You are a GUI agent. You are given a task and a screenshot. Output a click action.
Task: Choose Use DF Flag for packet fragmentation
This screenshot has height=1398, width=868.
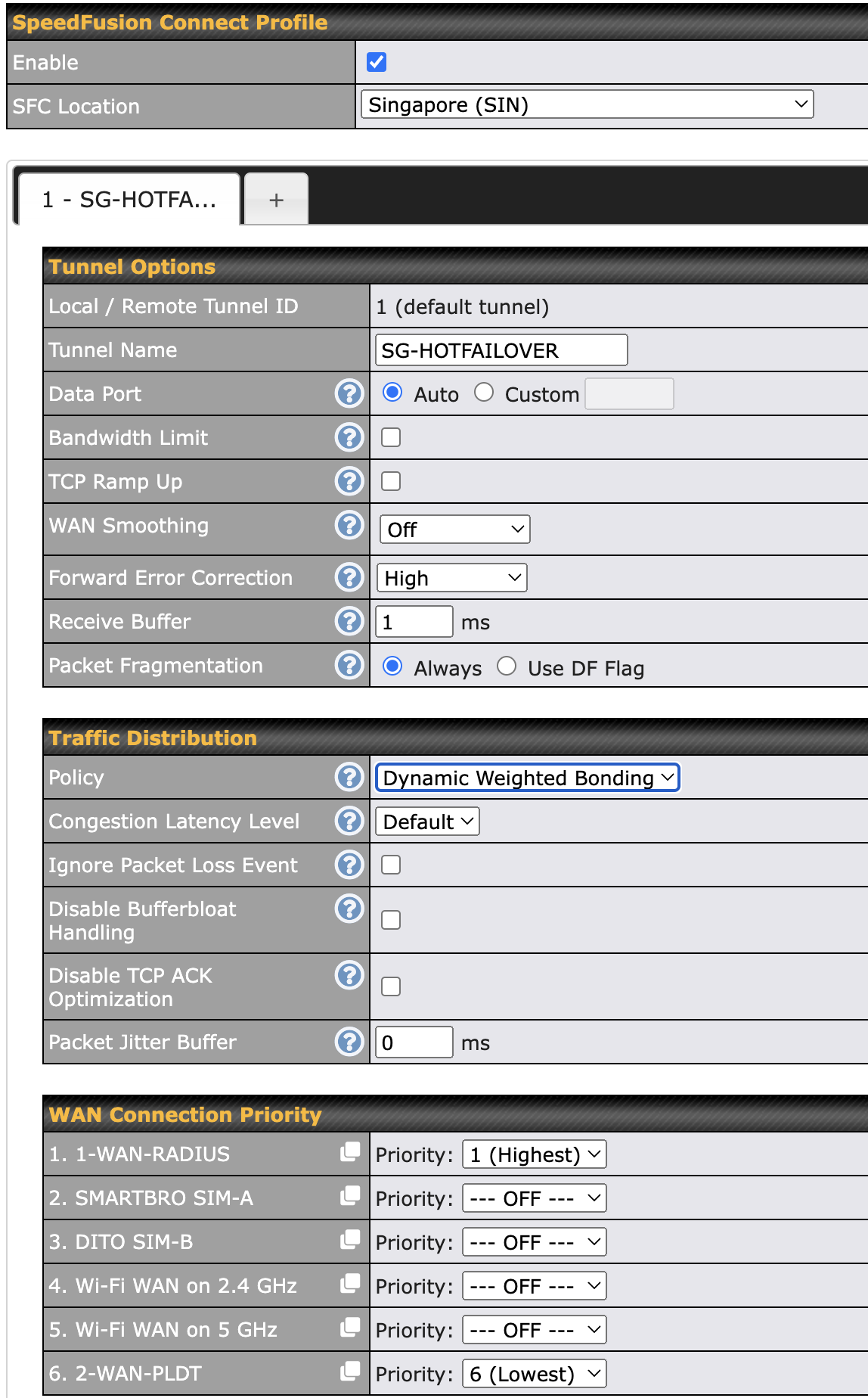[x=507, y=666]
